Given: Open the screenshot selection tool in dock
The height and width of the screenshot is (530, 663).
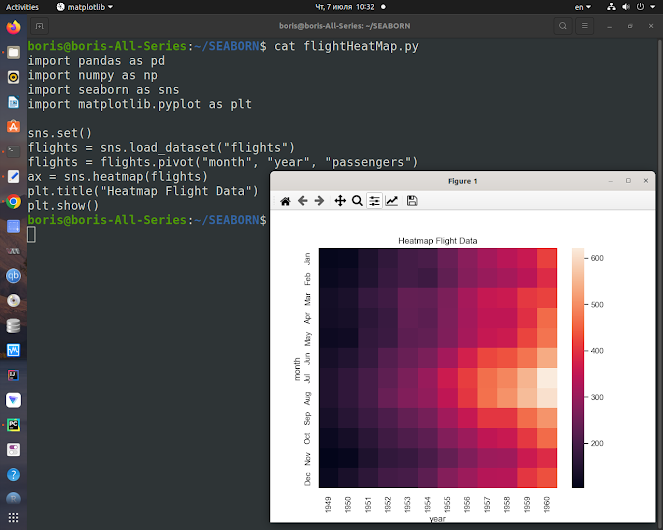Looking at the screenshot, I should click(14, 226).
